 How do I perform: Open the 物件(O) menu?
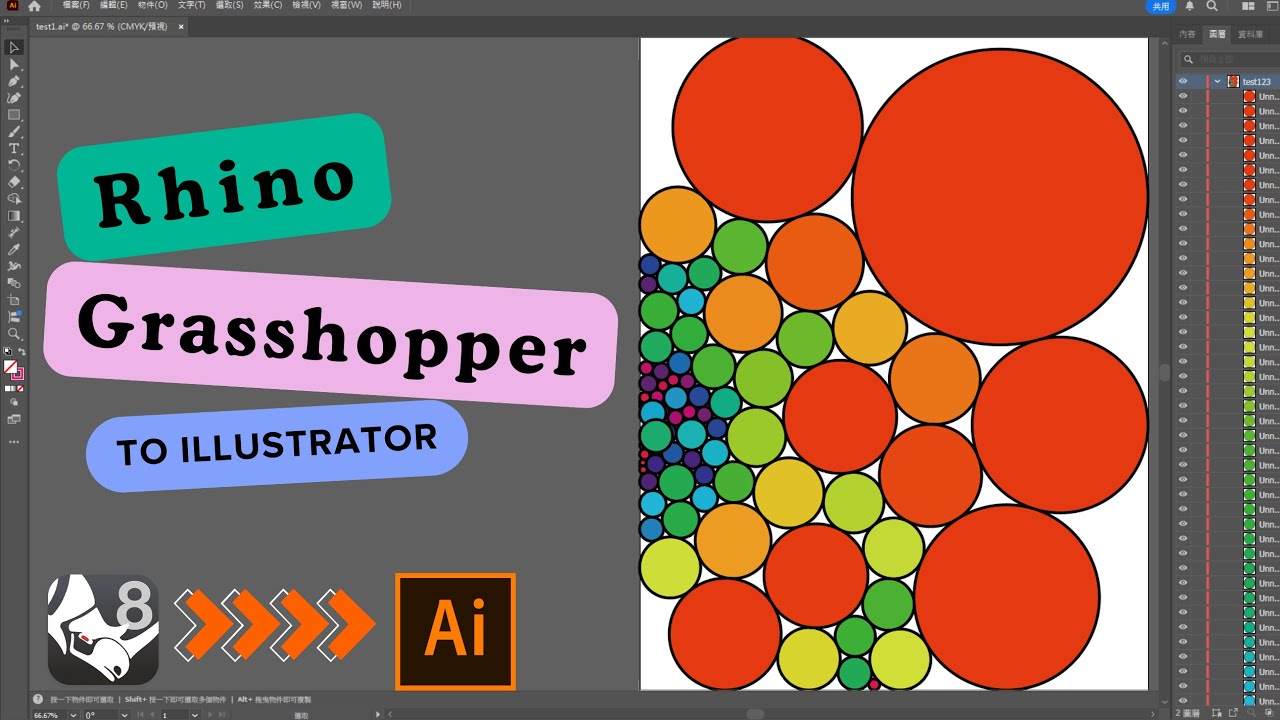153,6
